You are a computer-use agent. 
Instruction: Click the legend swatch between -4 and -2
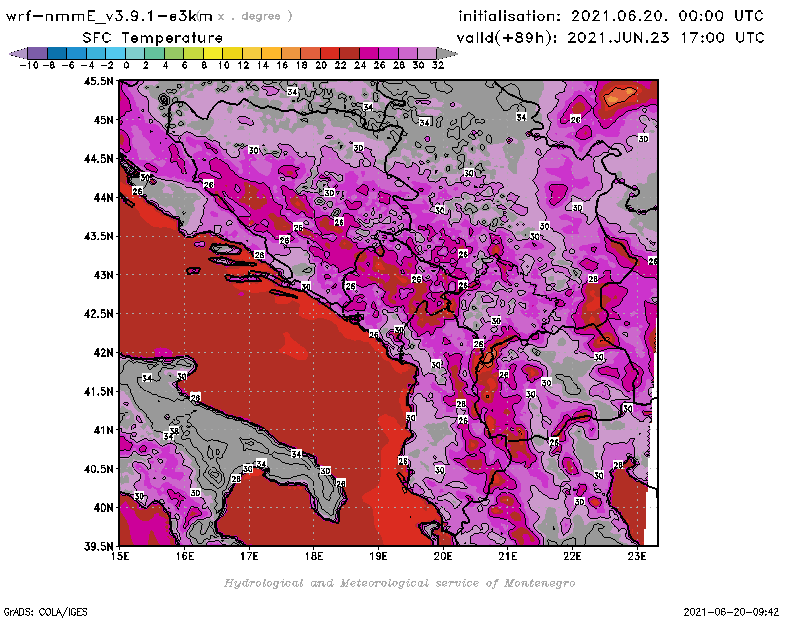click(x=96, y=53)
